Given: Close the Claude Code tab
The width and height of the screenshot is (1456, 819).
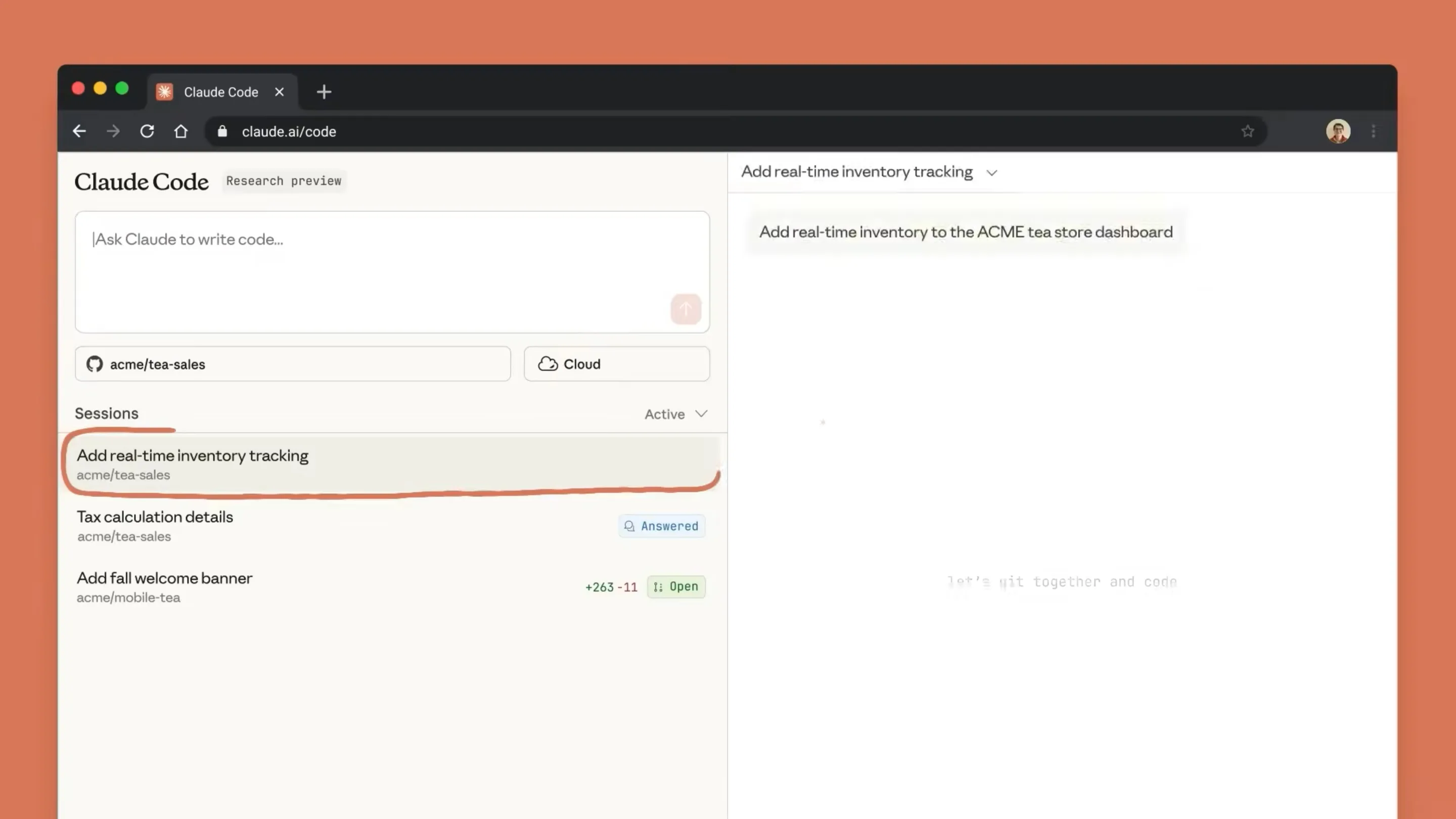Looking at the screenshot, I should [279, 92].
